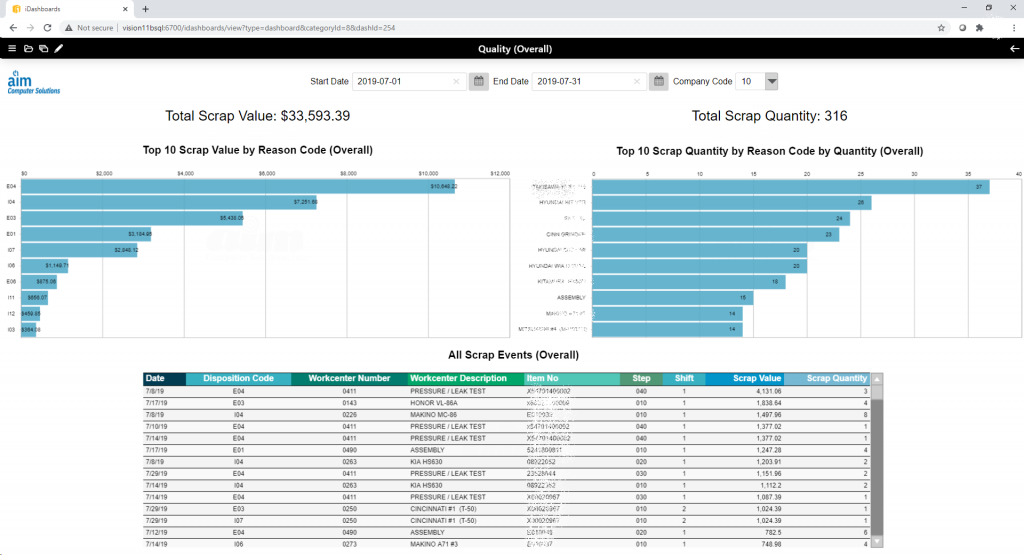Screen dimensions: 1024x555
Task: Sort table by Item No header
Action: click(x=572, y=378)
